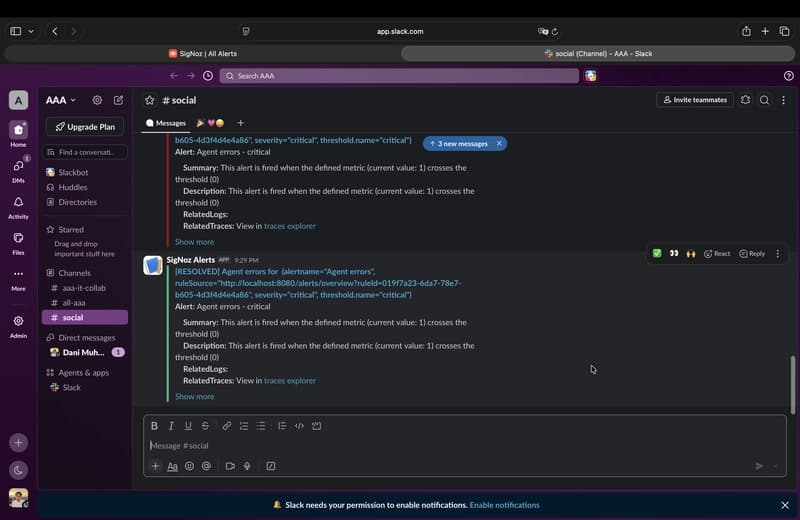Toggle bold formatting in message composer
Screen dimensions: 800x520
[x=154, y=426]
